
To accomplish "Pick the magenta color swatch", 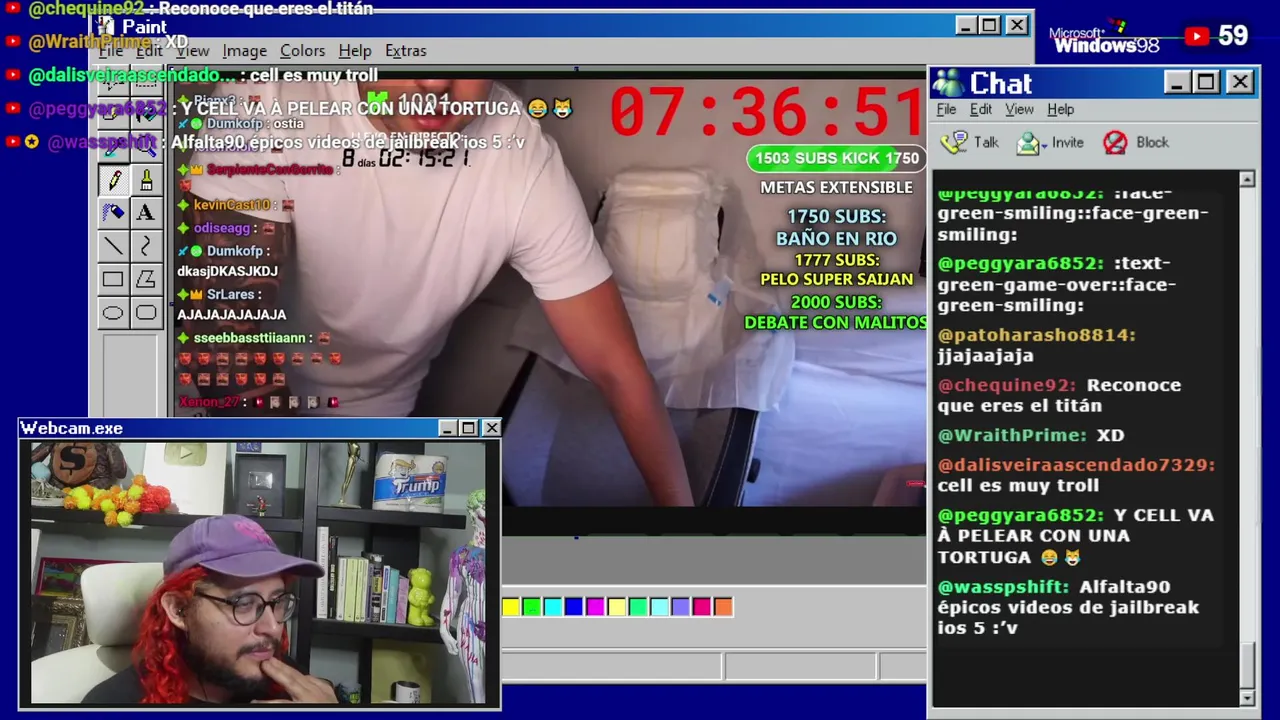I will pos(595,607).
